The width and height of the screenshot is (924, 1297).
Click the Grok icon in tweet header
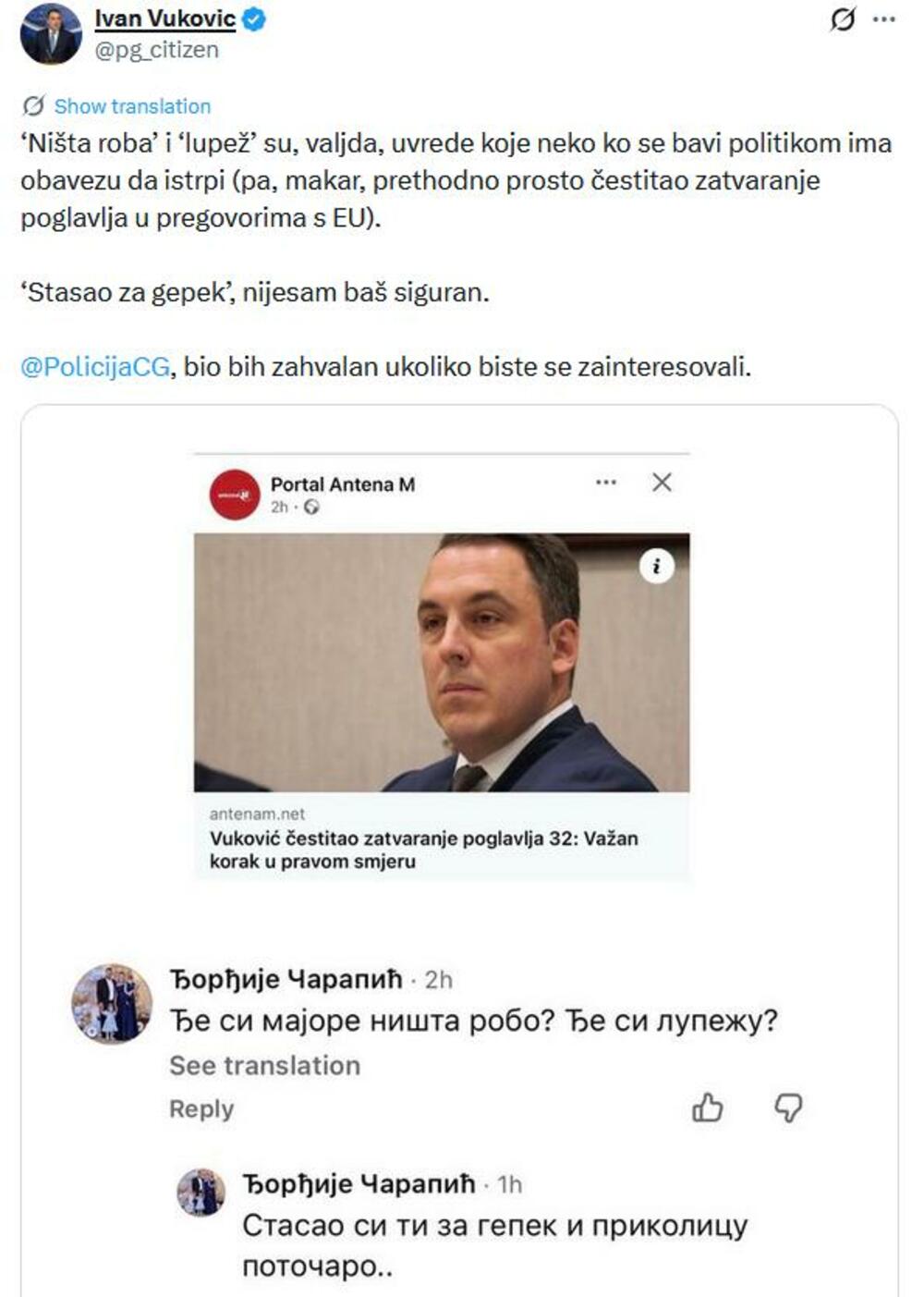(842, 19)
